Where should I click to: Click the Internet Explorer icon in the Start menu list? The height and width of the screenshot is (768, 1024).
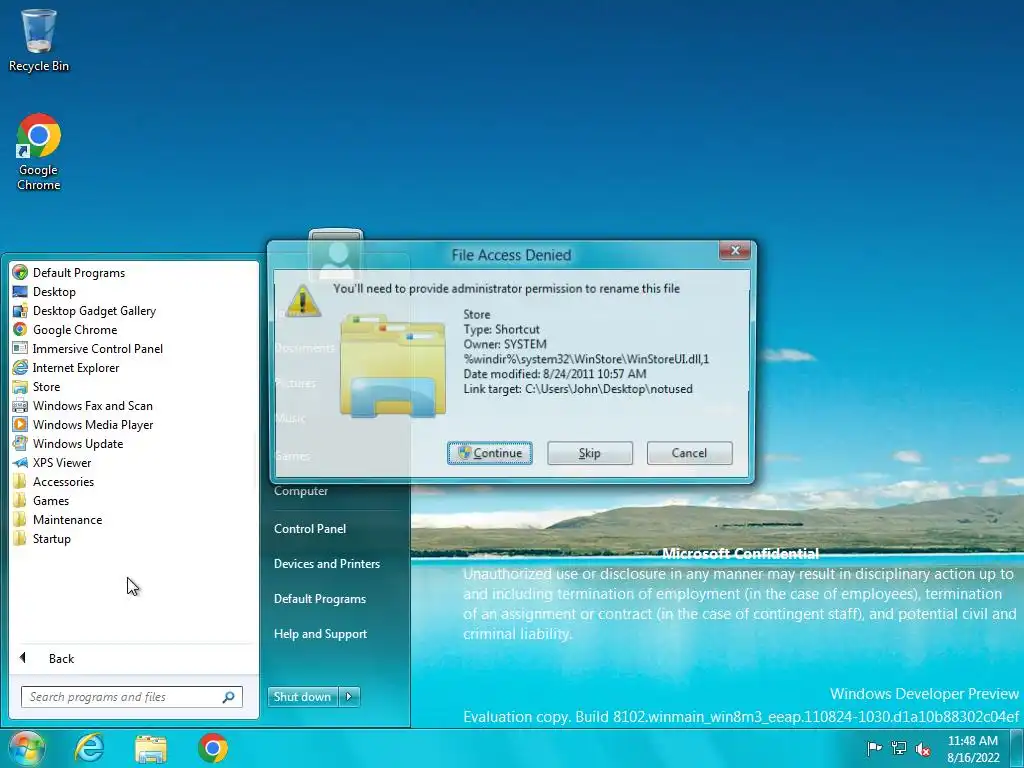pos(20,367)
